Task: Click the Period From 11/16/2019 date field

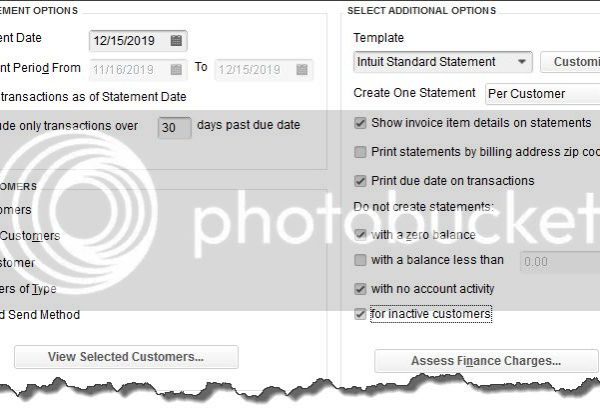Action: coord(138,70)
